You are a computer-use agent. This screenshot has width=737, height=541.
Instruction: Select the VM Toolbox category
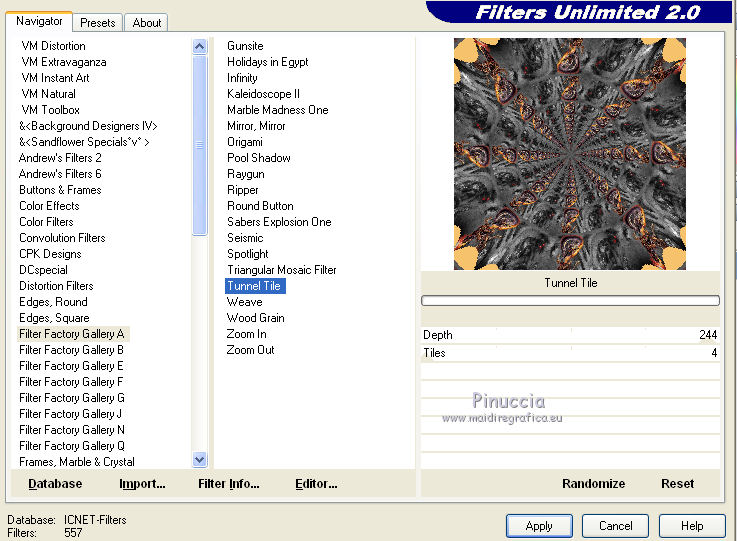[51, 110]
